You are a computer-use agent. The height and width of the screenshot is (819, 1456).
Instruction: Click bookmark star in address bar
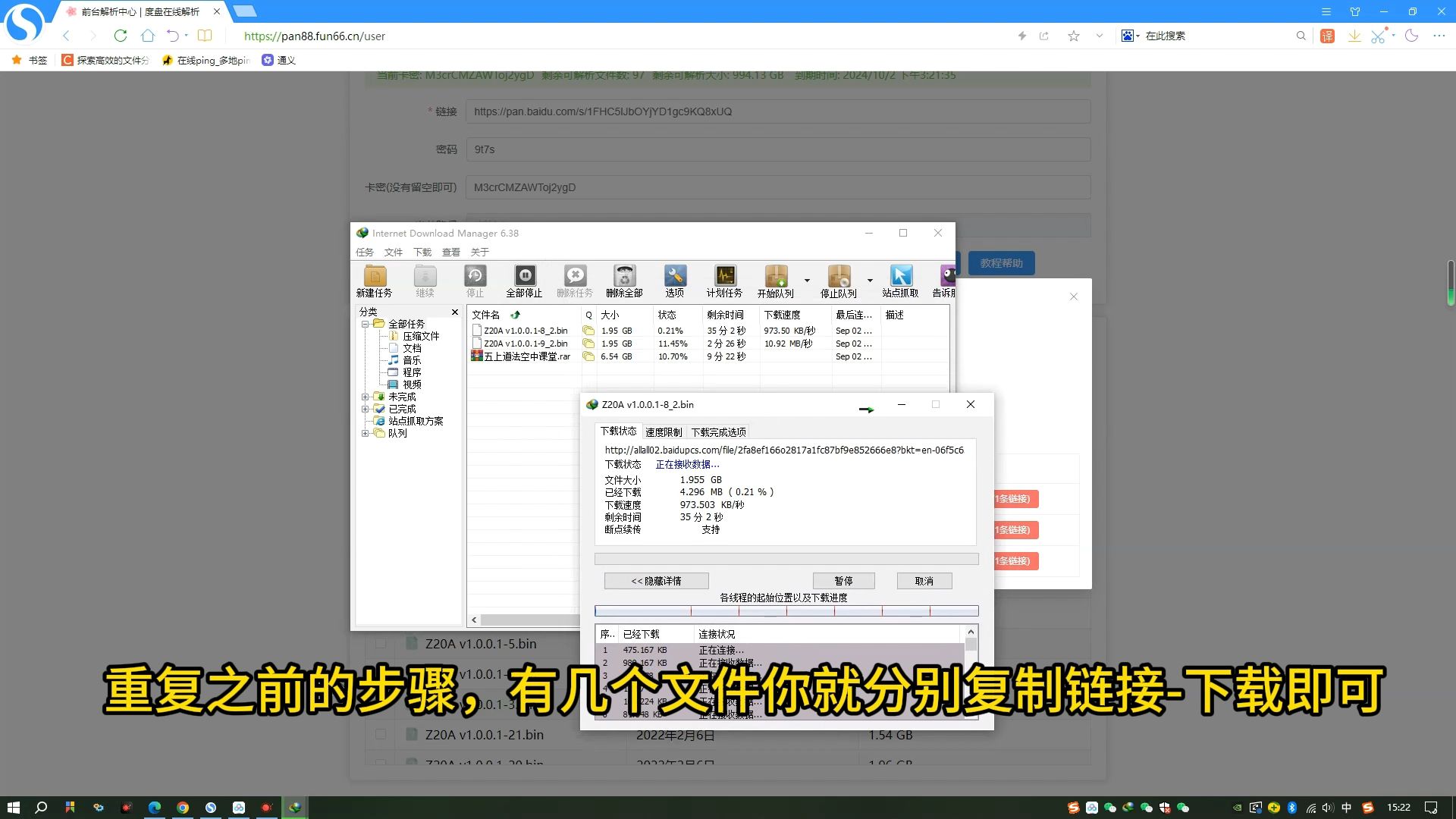pyautogui.click(x=1073, y=36)
